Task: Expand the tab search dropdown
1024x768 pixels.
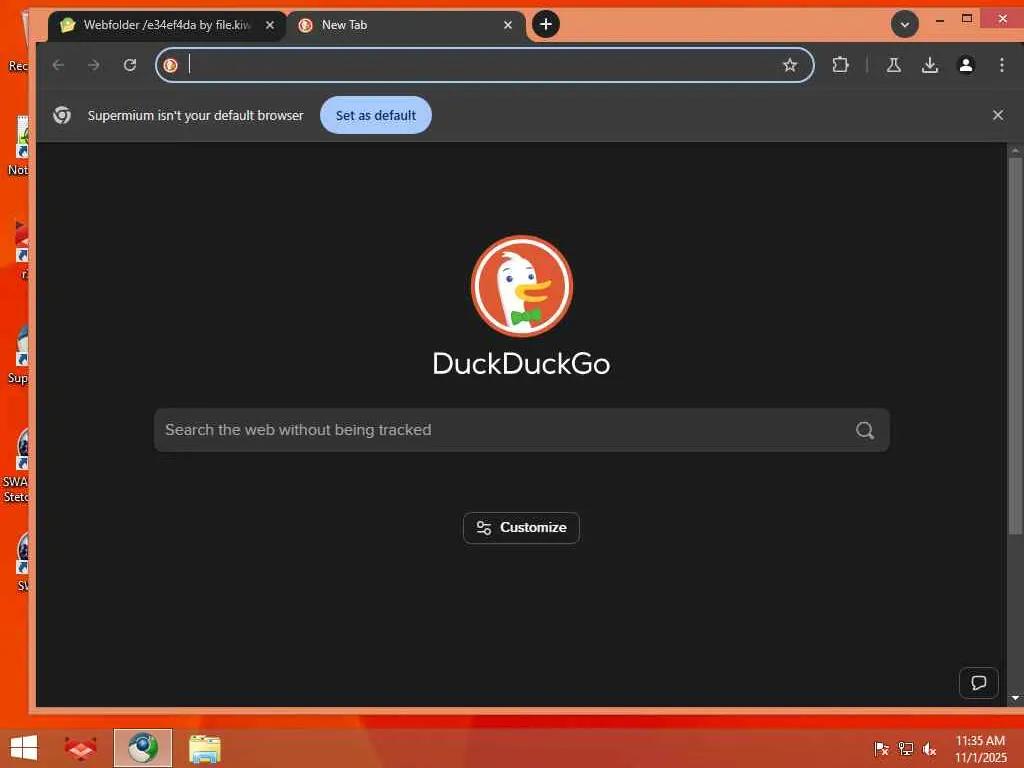Action: point(905,25)
